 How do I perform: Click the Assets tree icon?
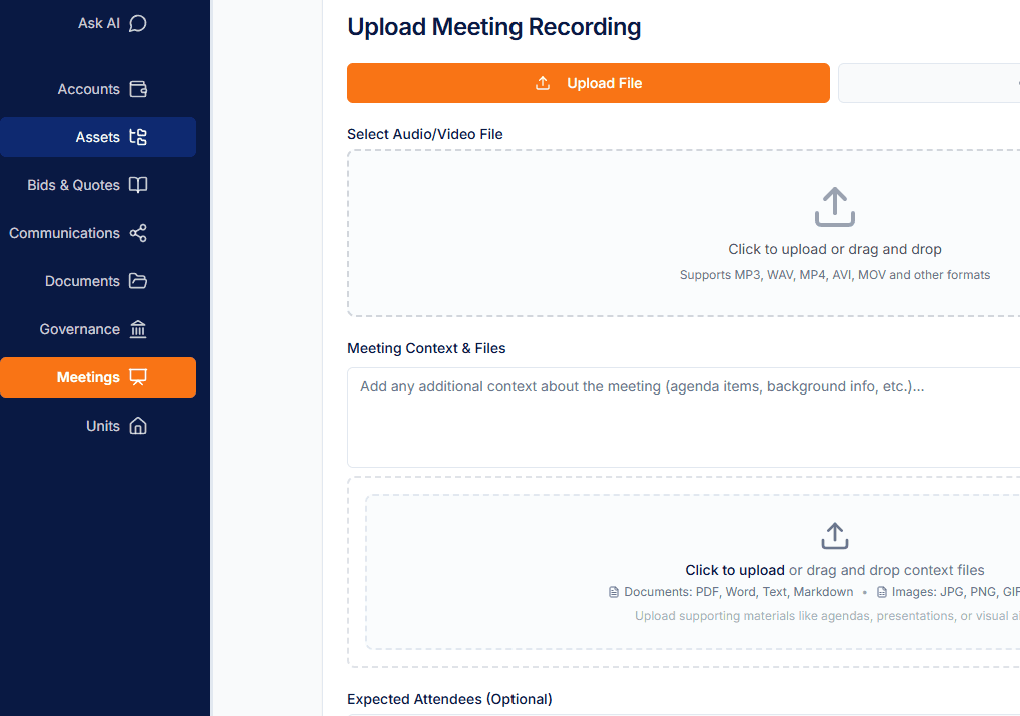tap(138, 137)
